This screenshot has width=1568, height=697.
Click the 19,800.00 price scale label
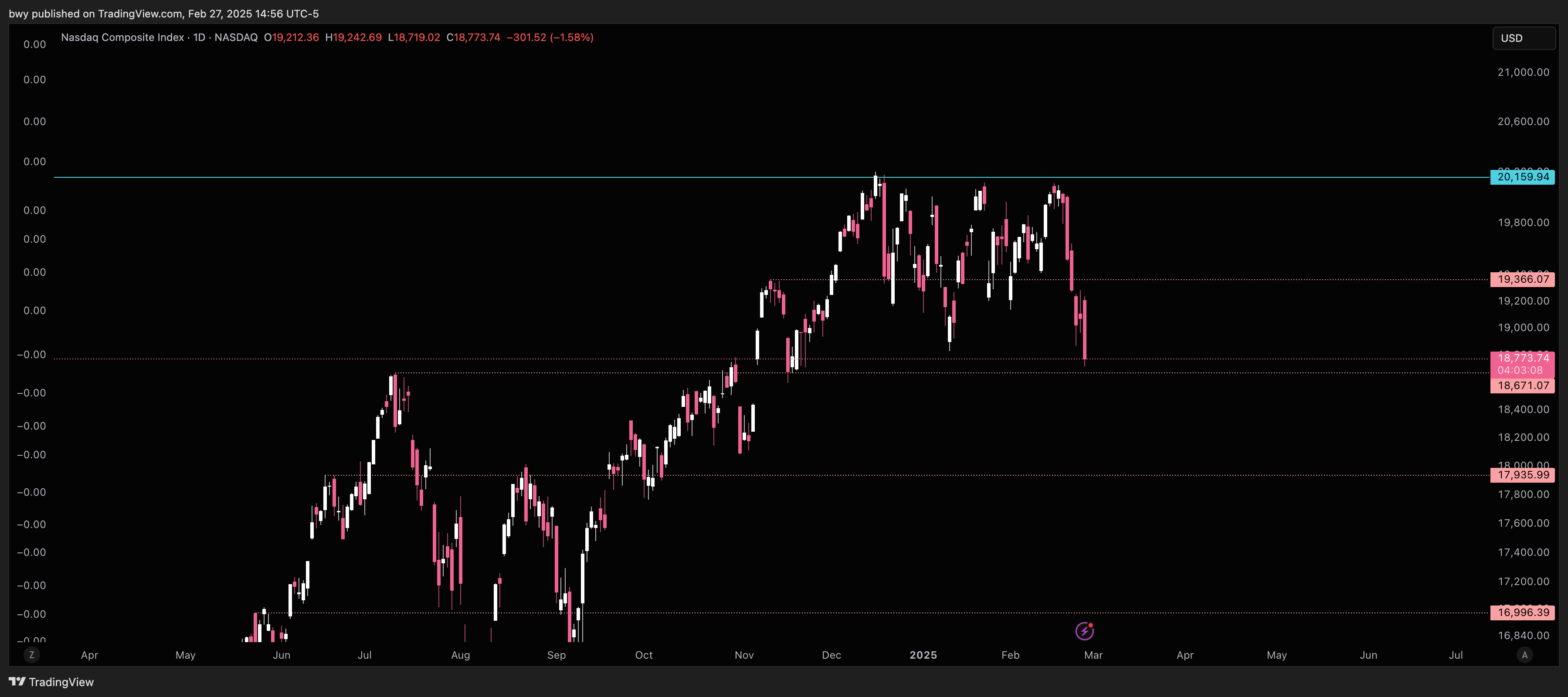coord(1523,223)
